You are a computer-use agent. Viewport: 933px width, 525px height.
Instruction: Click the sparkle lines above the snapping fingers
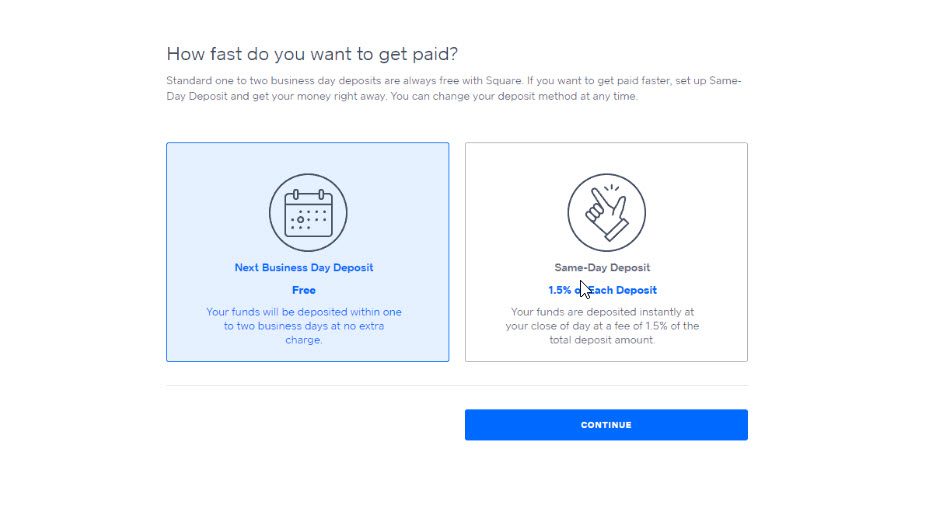coord(612,189)
